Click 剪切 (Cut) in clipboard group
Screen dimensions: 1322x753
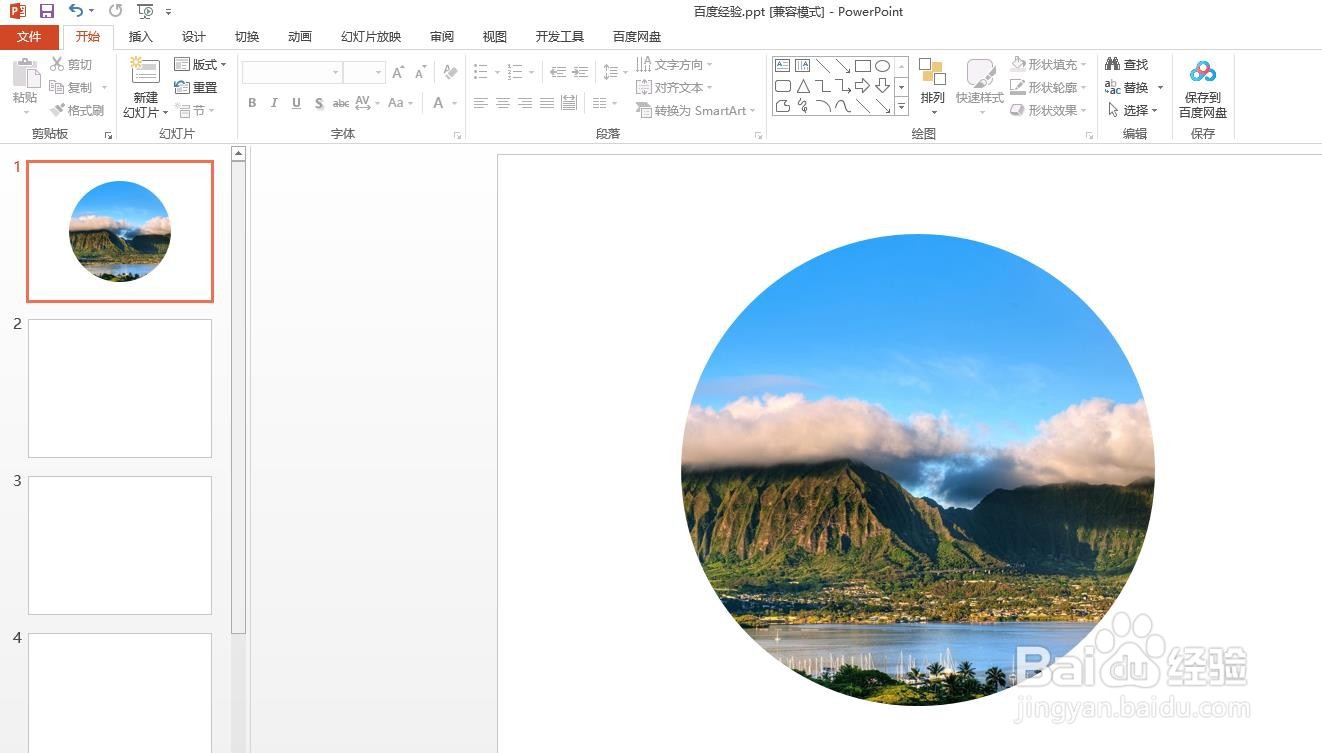[x=72, y=64]
